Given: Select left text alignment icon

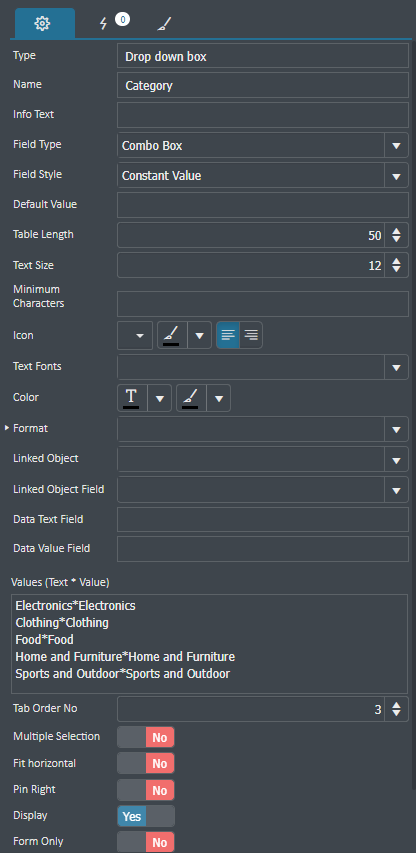Looking at the screenshot, I should pos(228,335).
